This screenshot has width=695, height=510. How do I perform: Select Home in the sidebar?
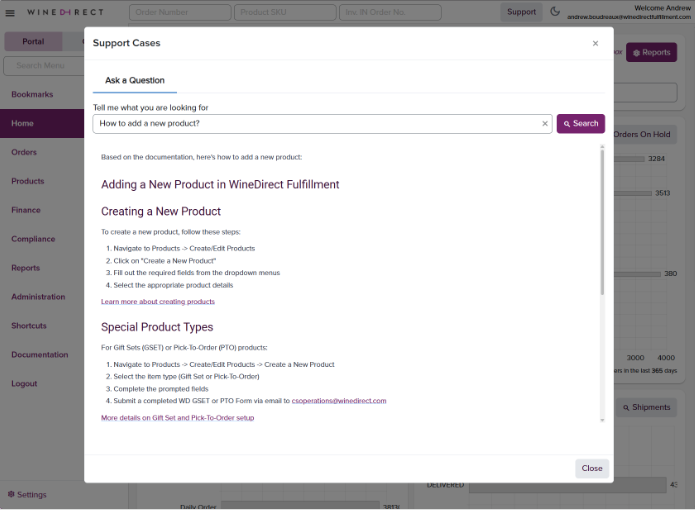[42, 123]
